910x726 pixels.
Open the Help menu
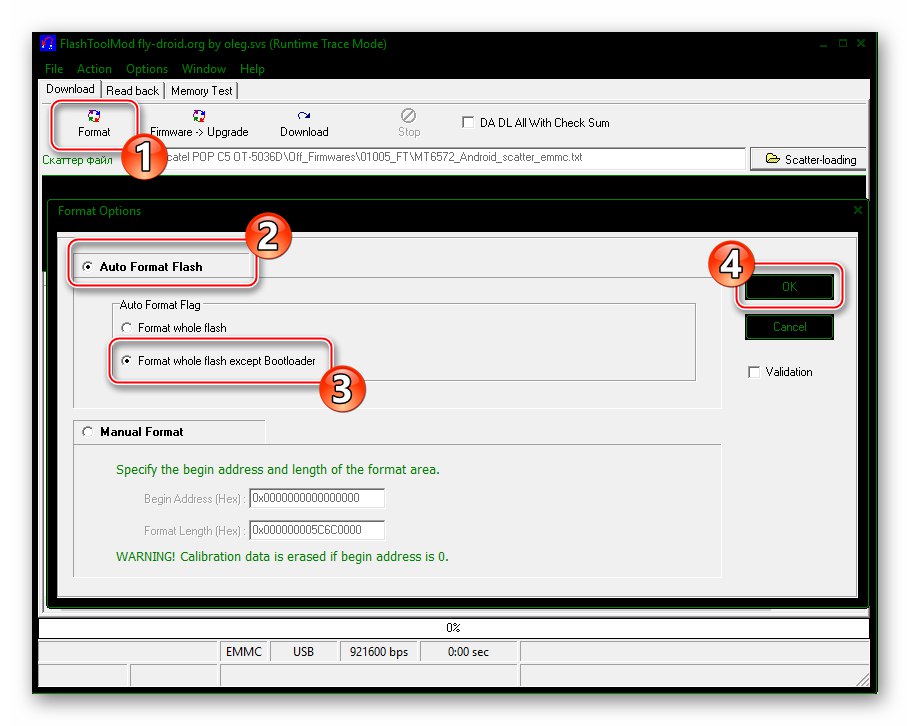pos(252,68)
